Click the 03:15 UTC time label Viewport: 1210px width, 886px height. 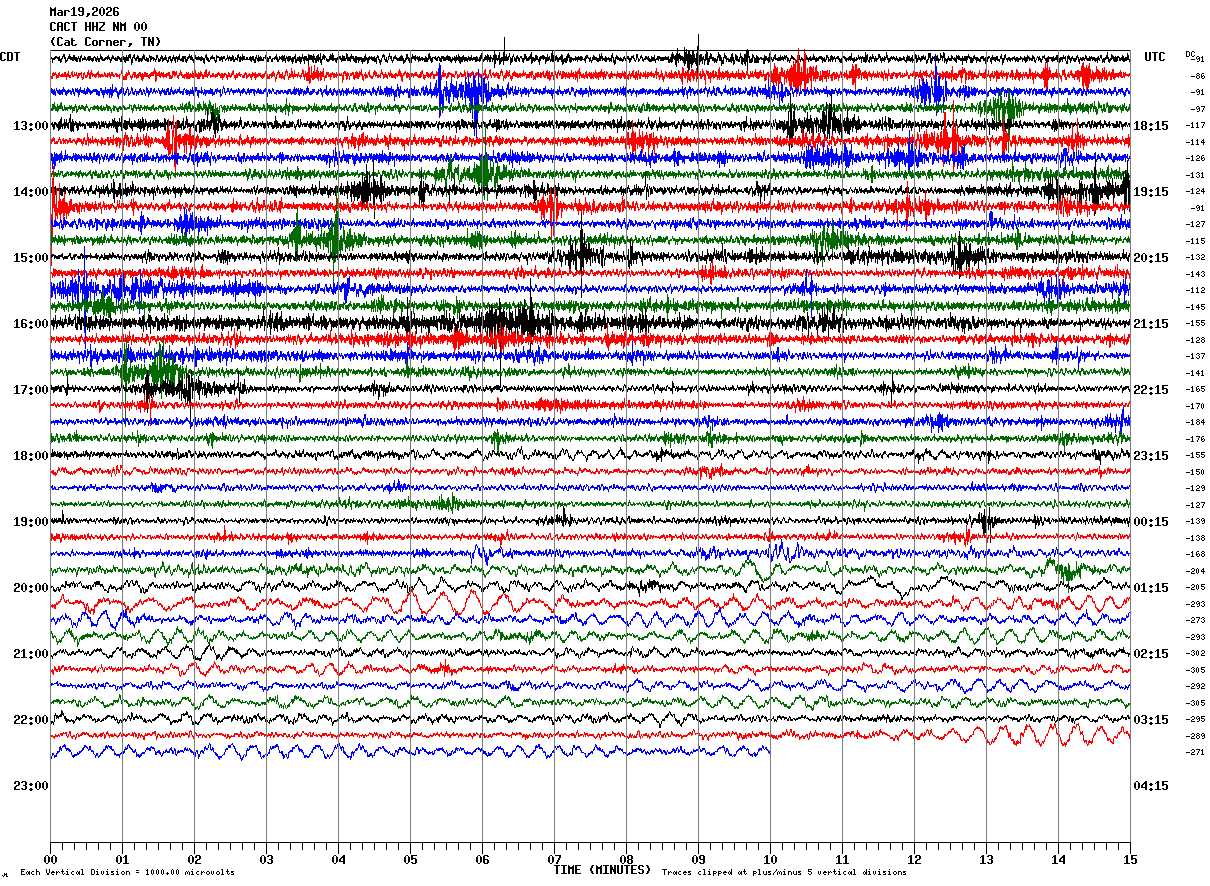coord(1151,720)
